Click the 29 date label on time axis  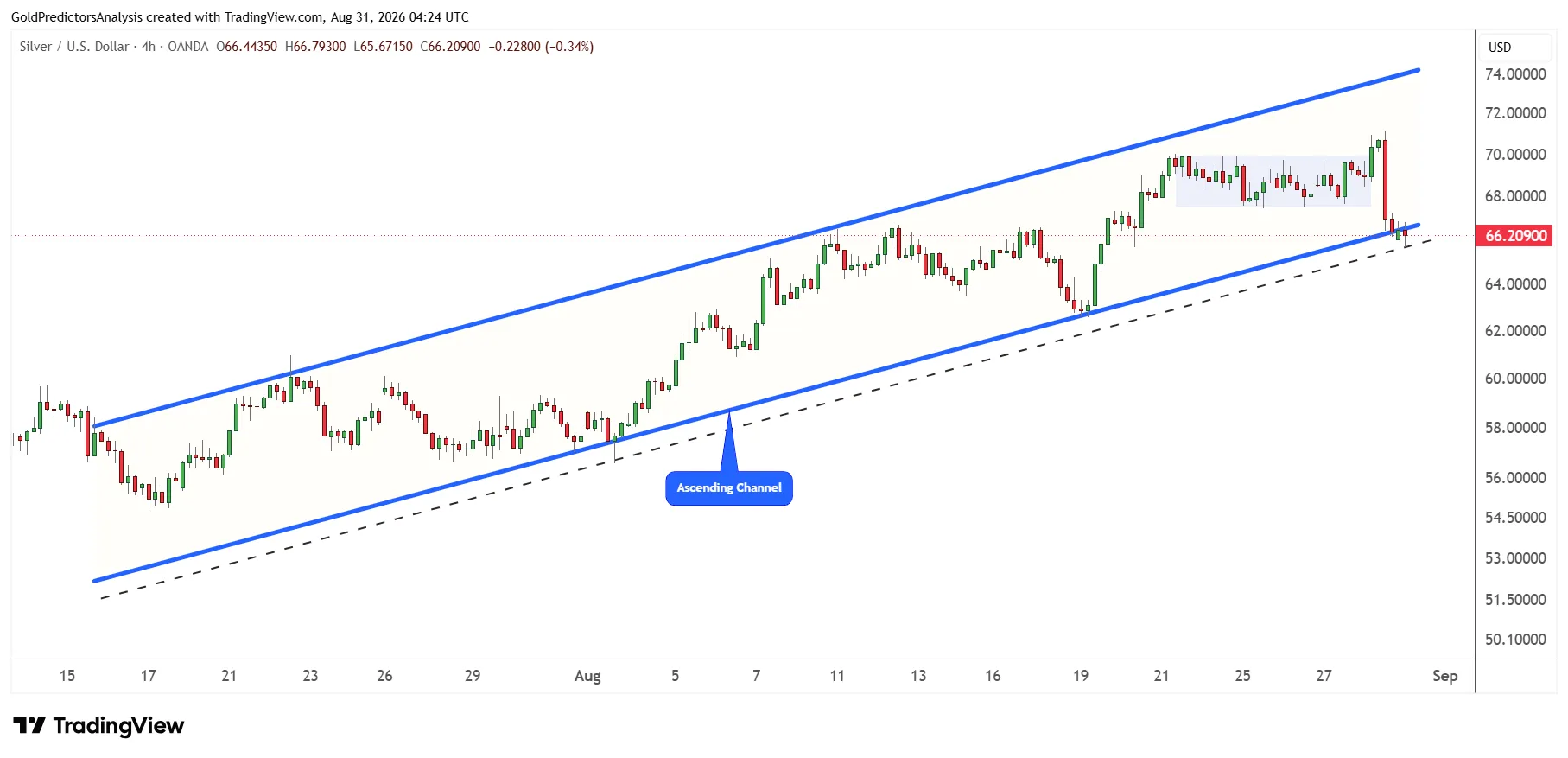(473, 676)
